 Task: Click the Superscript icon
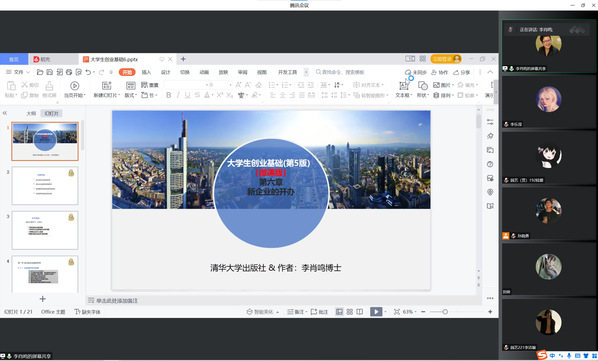pos(220,95)
